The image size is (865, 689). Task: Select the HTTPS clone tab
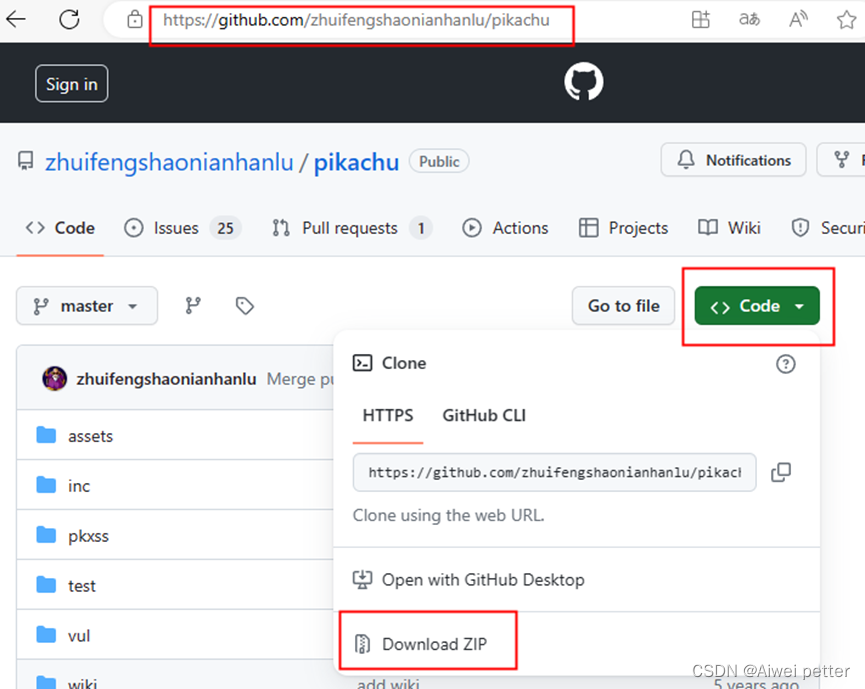click(388, 415)
